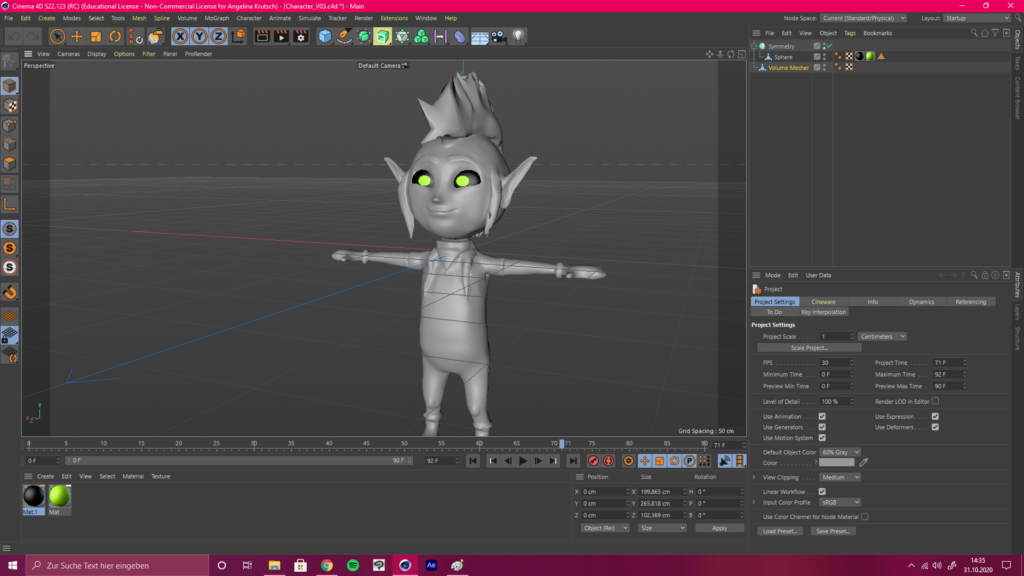Screen dimensions: 1024x576
Task: Expand Default Object Color dropdown
Action: 839,452
